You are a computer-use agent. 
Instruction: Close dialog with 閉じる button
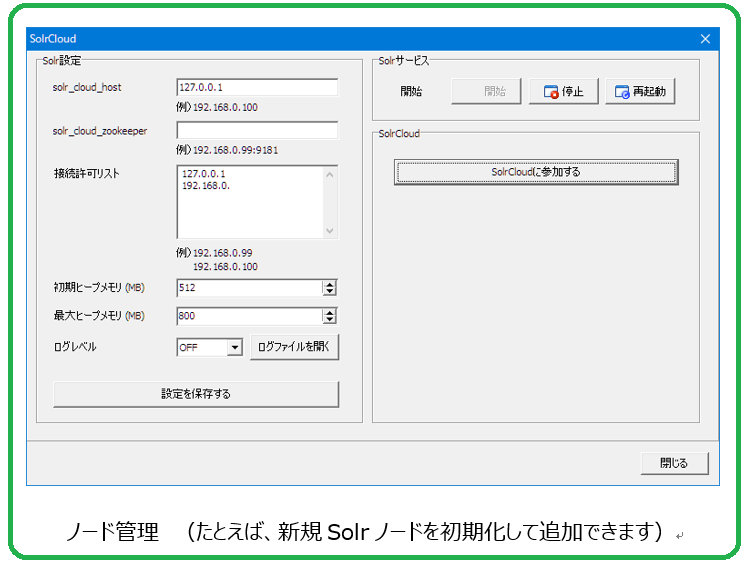(x=675, y=463)
